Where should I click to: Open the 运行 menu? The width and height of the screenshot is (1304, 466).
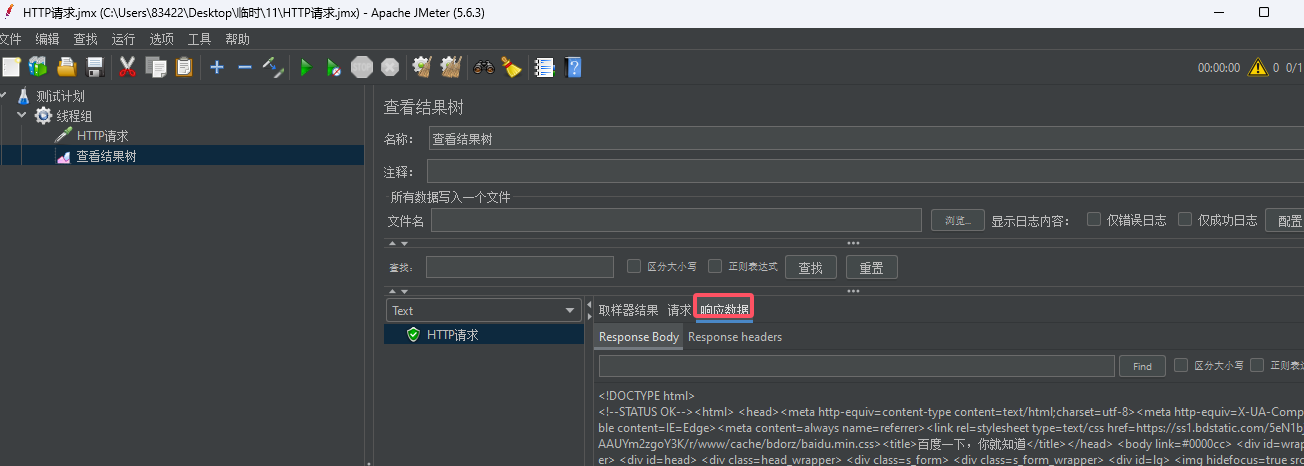123,39
